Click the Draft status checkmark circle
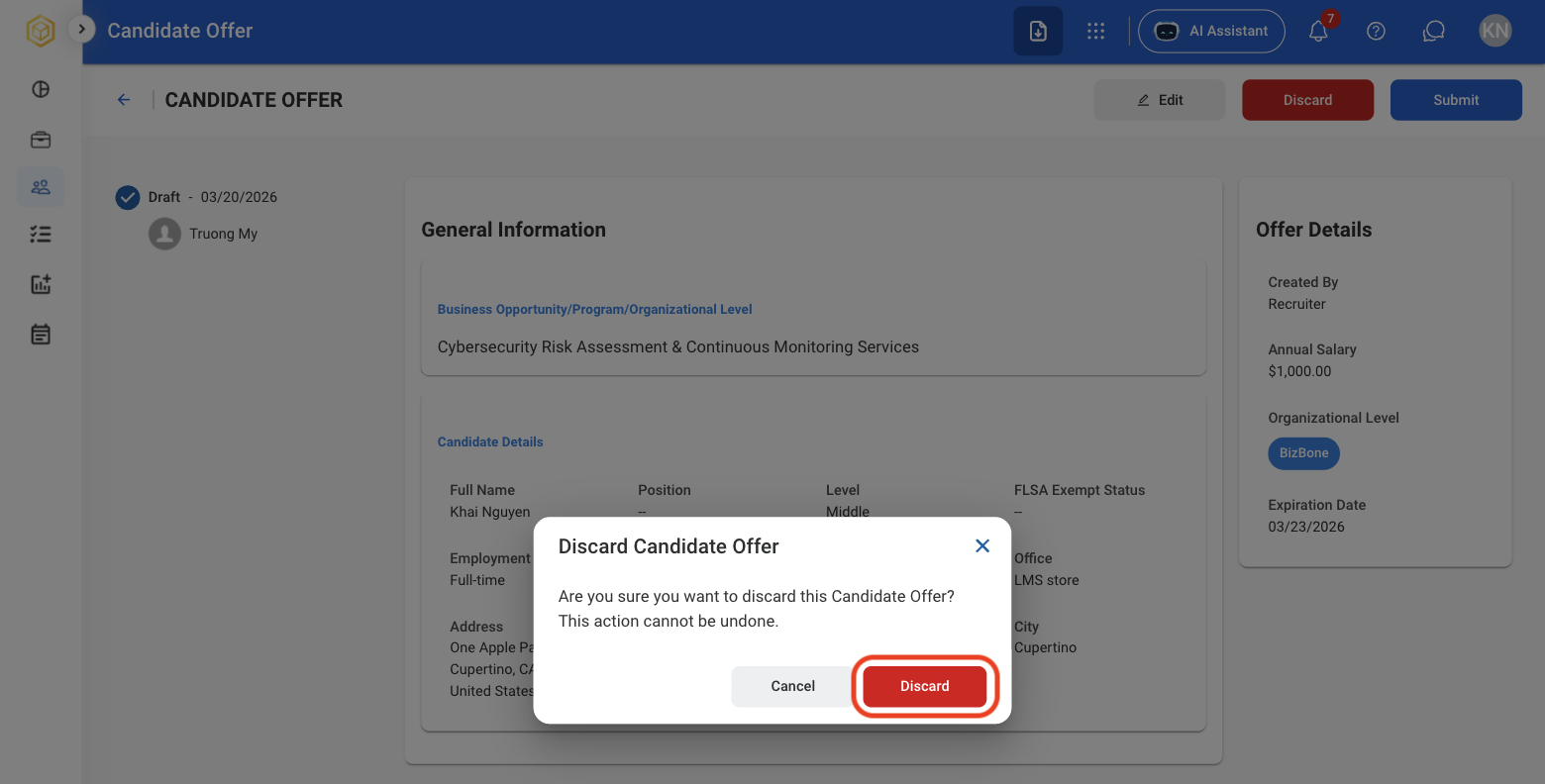1545x784 pixels. (128, 198)
